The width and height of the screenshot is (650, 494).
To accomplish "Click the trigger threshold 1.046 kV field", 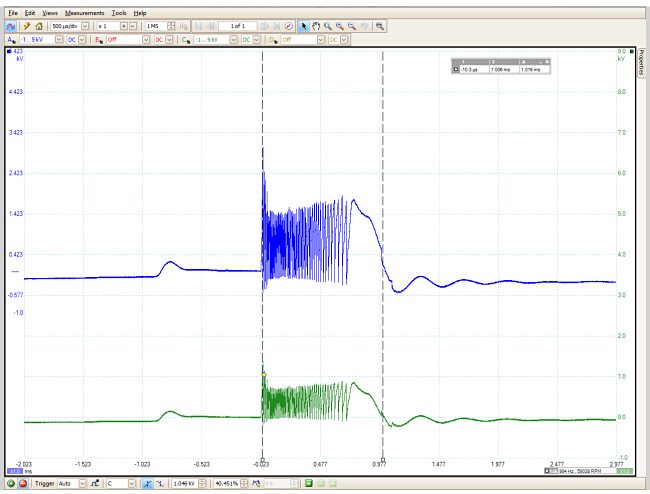I will 187,483.
